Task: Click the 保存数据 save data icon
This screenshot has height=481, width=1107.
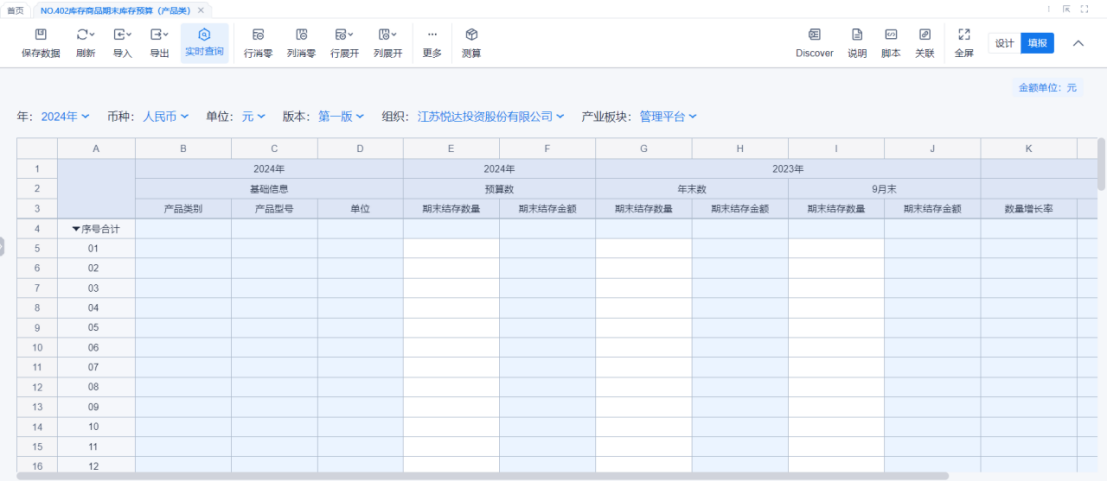Action: [41, 36]
